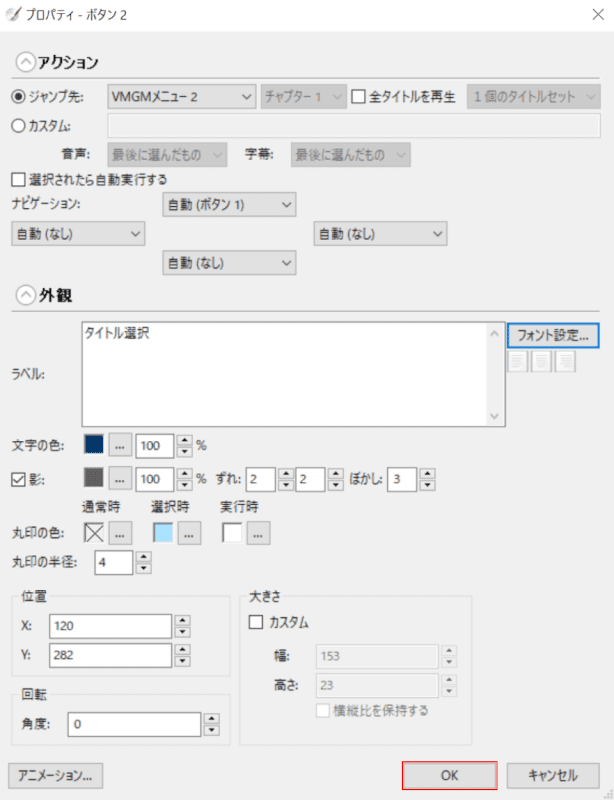Open the bottom navigation dropdown 自動 (なし)

click(229, 263)
